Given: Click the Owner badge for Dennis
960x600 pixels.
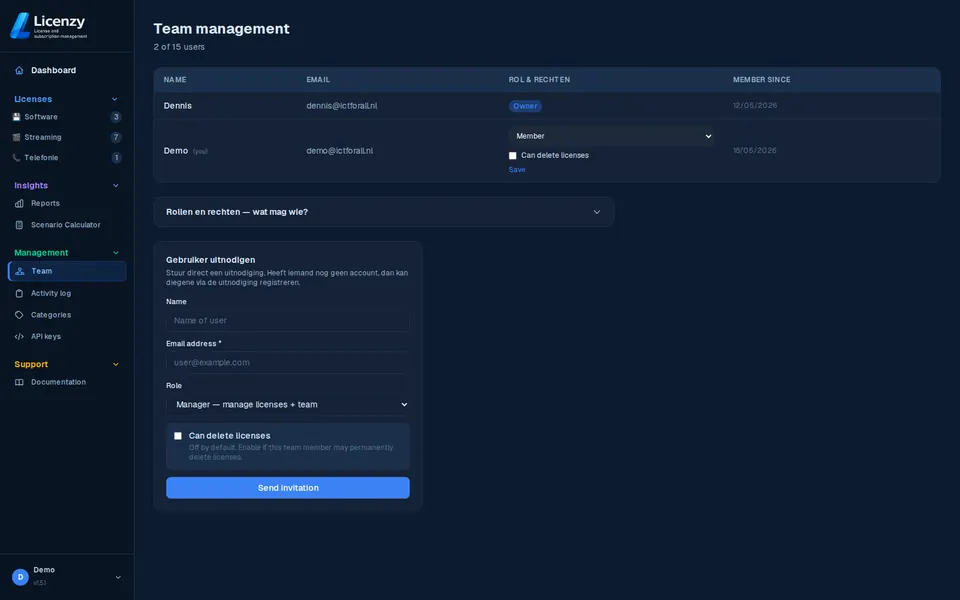Looking at the screenshot, I should tap(525, 106).
